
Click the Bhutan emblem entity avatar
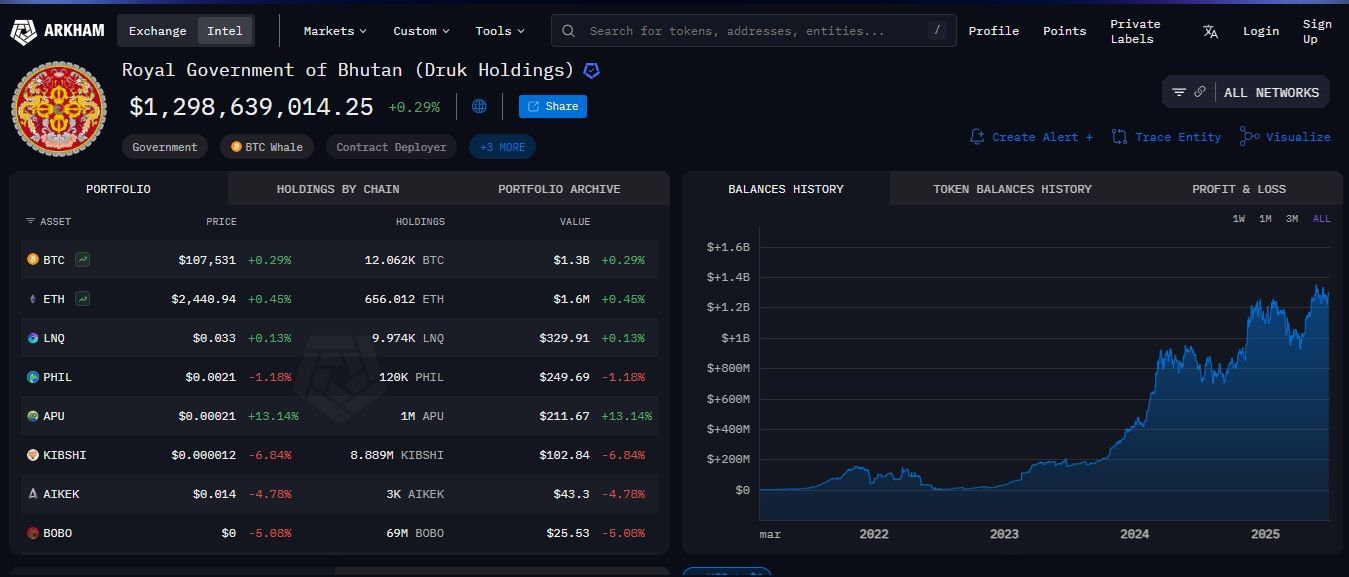point(59,108)
